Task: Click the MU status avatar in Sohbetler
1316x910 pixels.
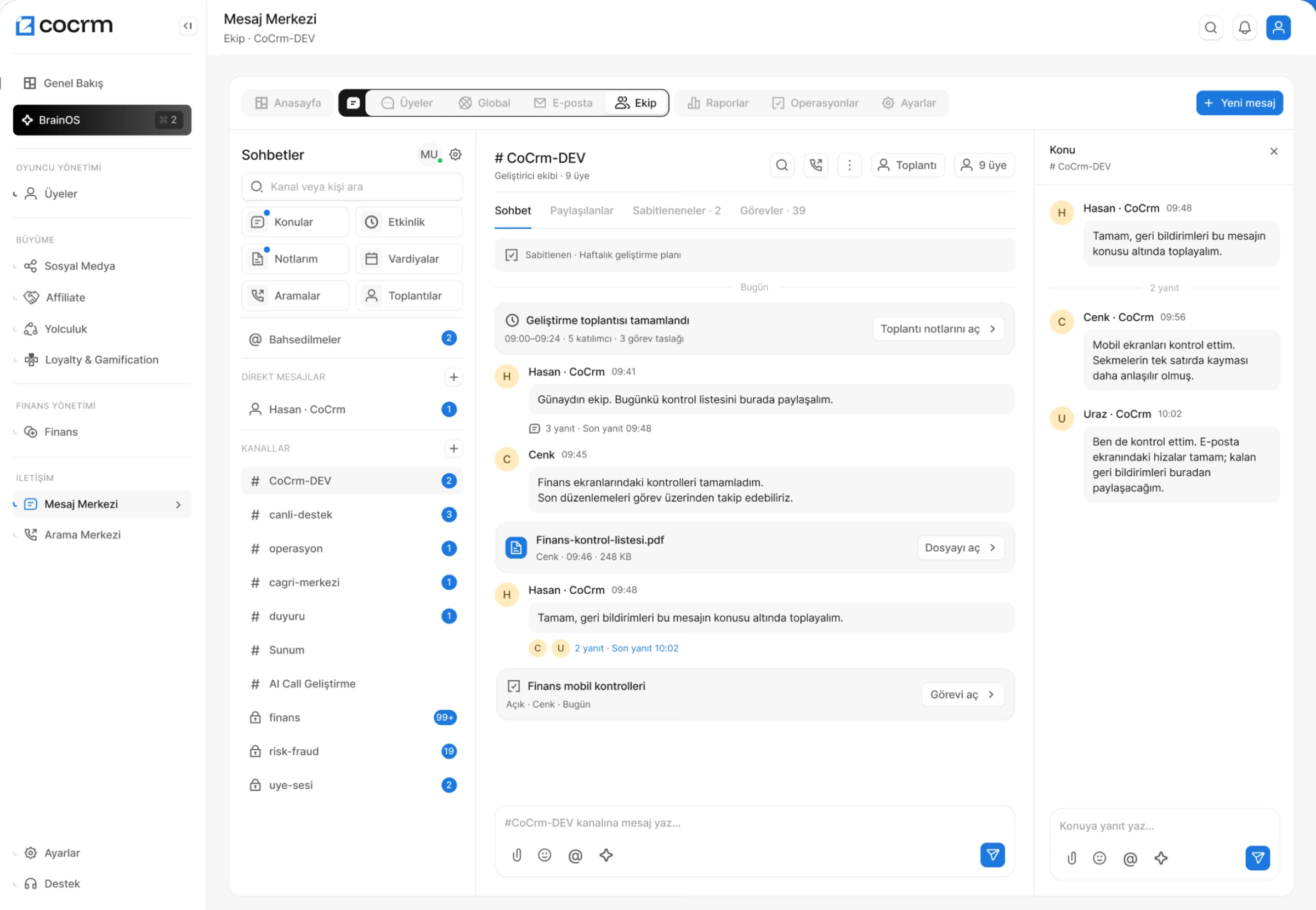Action: click(x=430, y=155)
